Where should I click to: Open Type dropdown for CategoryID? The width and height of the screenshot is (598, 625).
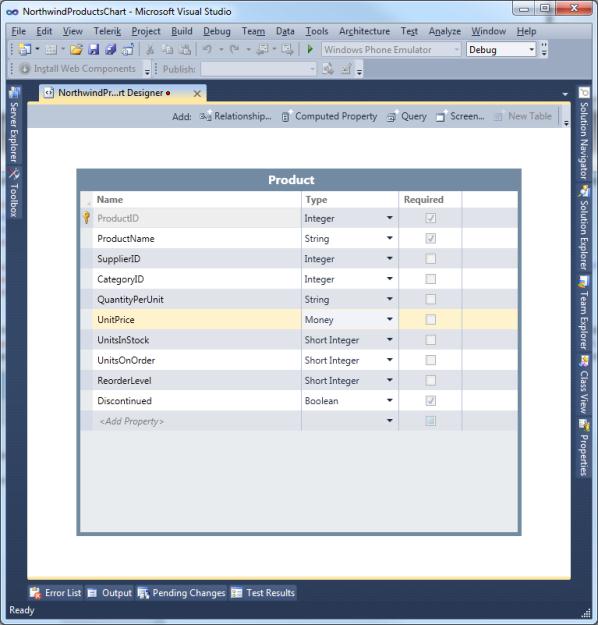click(x=389, y=279)
